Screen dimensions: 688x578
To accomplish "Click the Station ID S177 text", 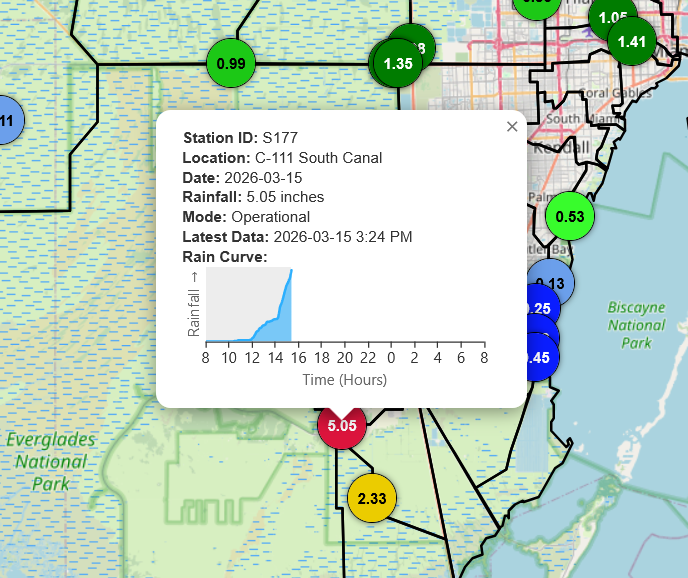I will [x=240, y=138].
